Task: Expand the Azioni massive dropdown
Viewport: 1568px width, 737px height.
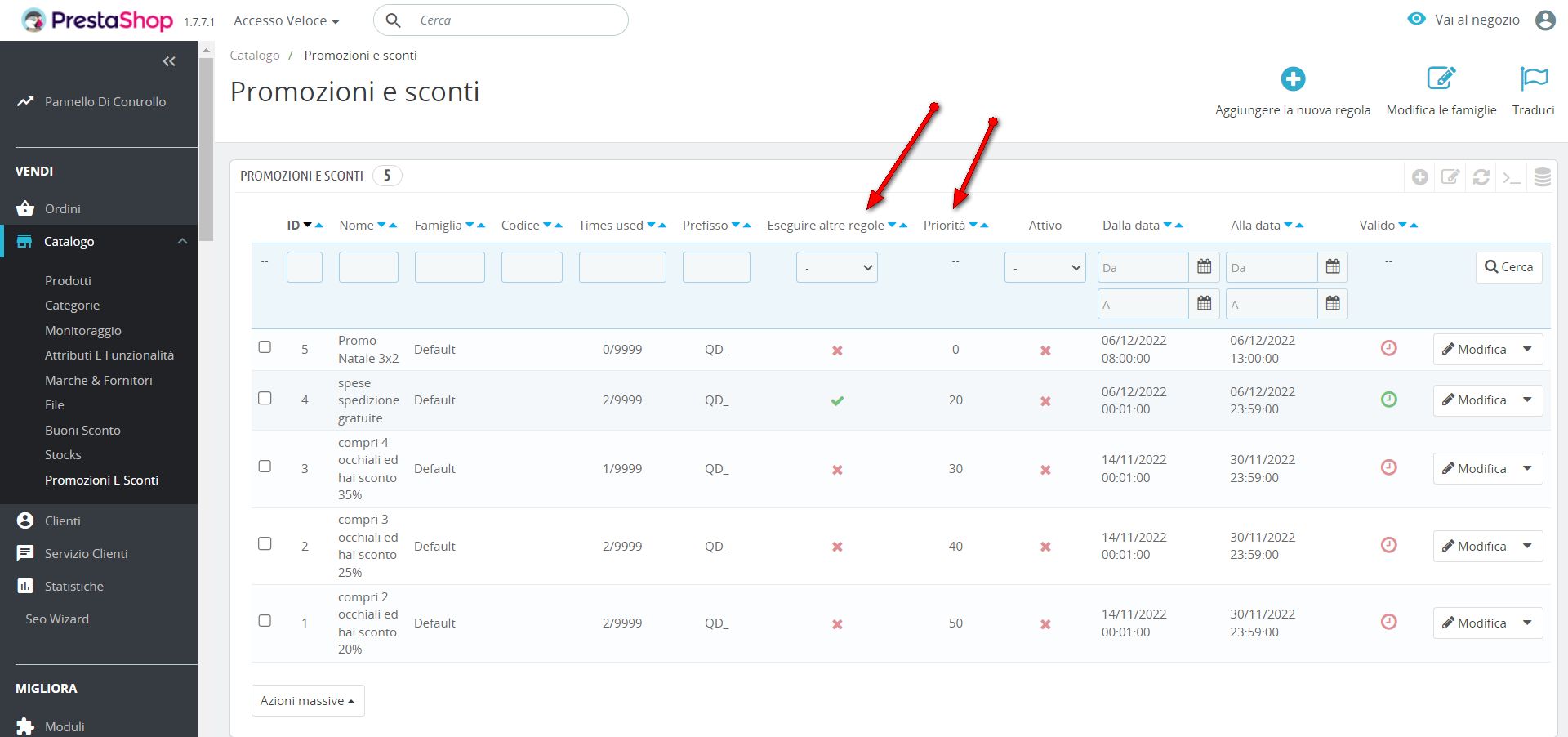Action: click(308, 701)
